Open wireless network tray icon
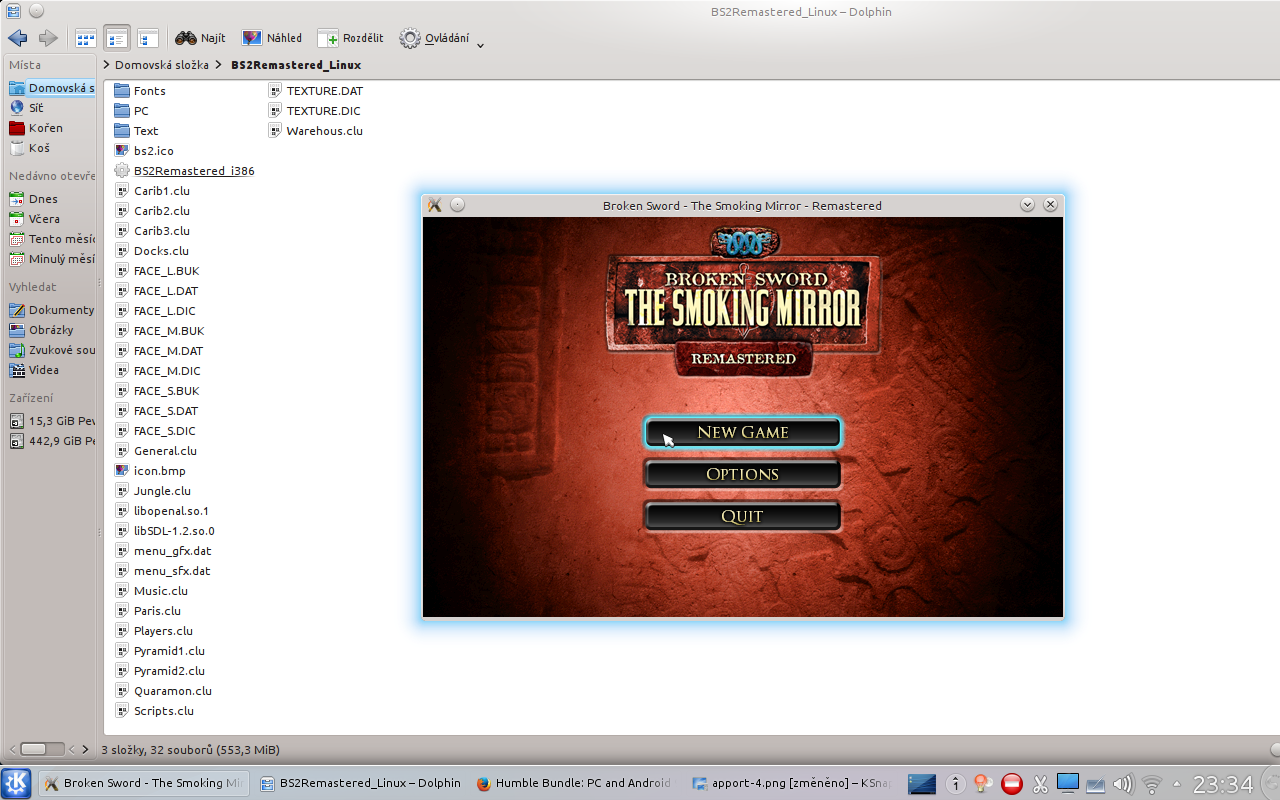The height and width of the screenshot is (800, 1280). click(x=1152, y=784)
